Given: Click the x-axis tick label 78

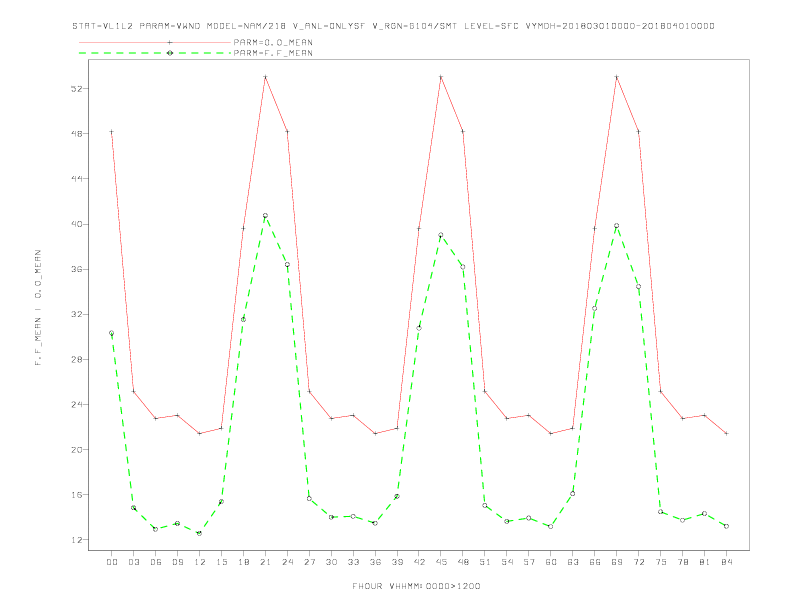Looking at the screenshot, I should [682, 562].
